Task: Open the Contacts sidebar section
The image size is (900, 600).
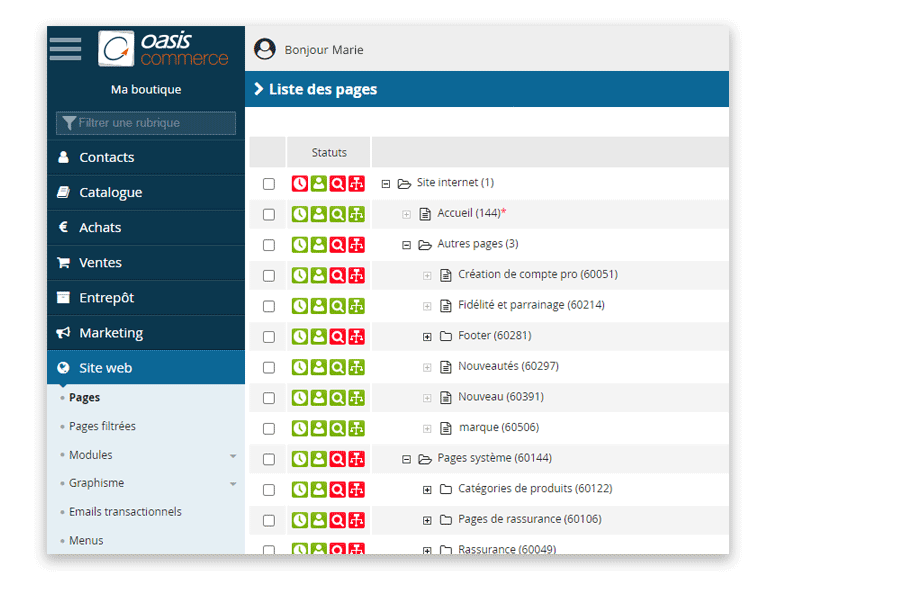Action: coord(146,157)
